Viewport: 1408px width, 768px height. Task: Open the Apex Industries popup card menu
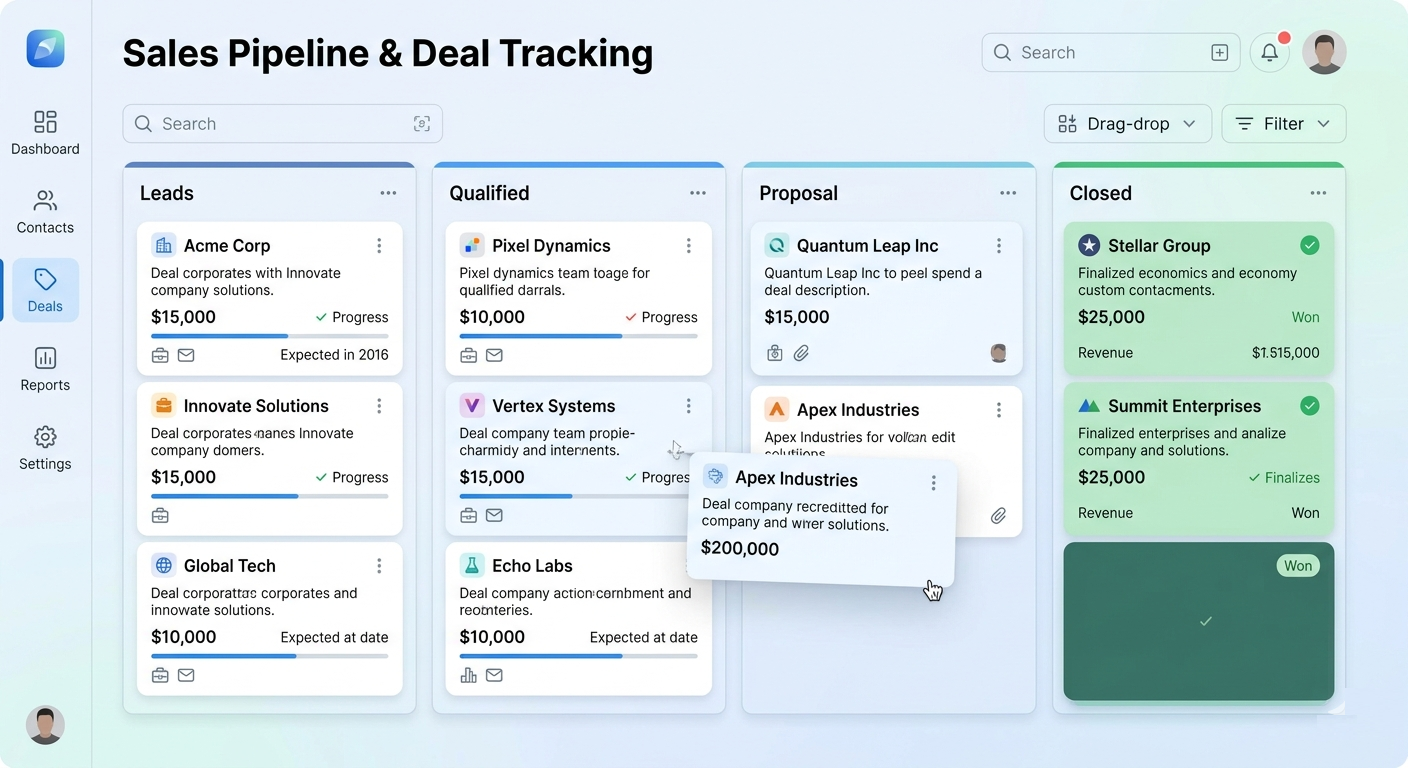pos(933,482)
